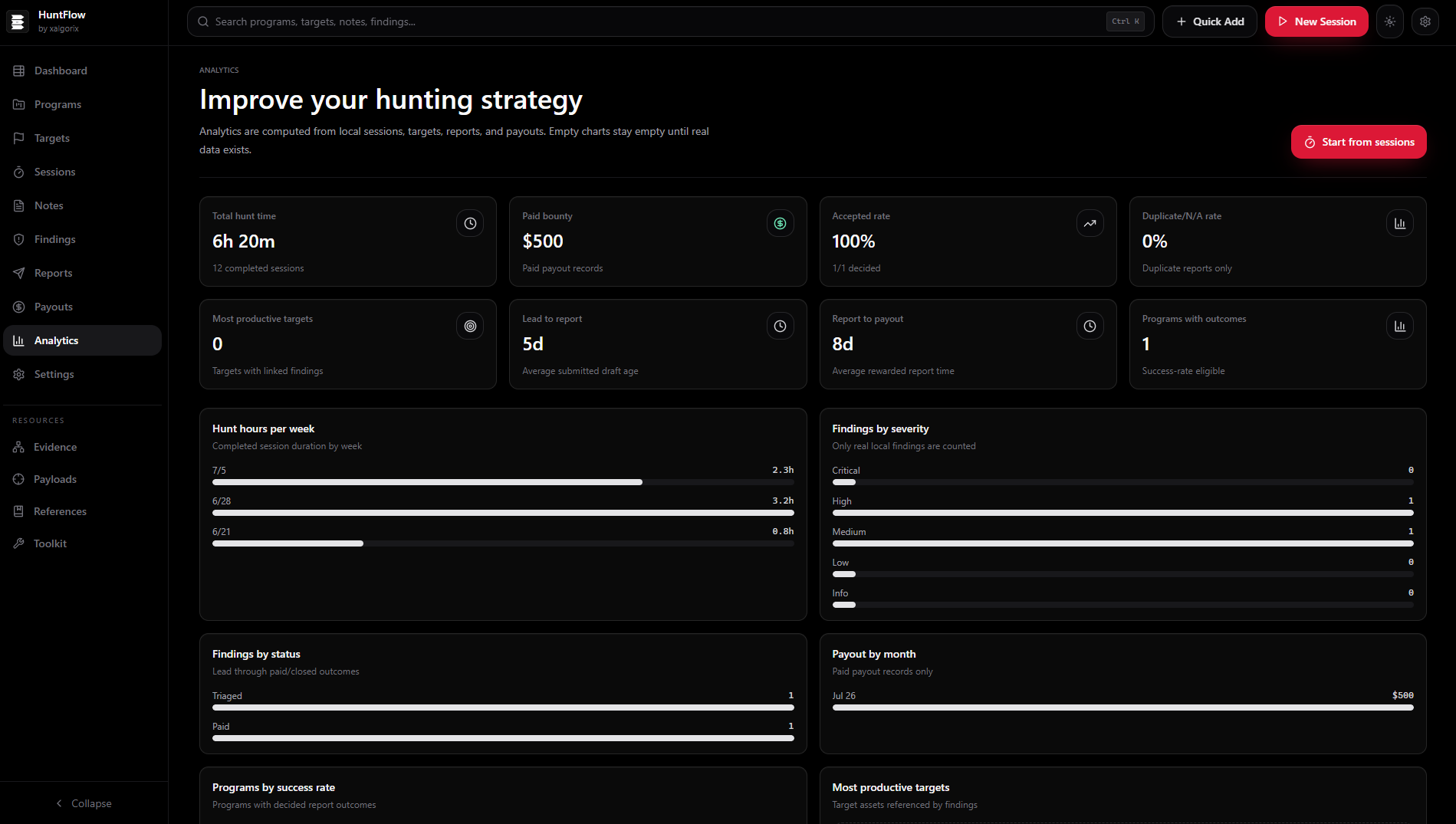Click the Reports paper-plane icon
Image resolution: width=1456 pixels, height=824 pixels.
point(19,273)
